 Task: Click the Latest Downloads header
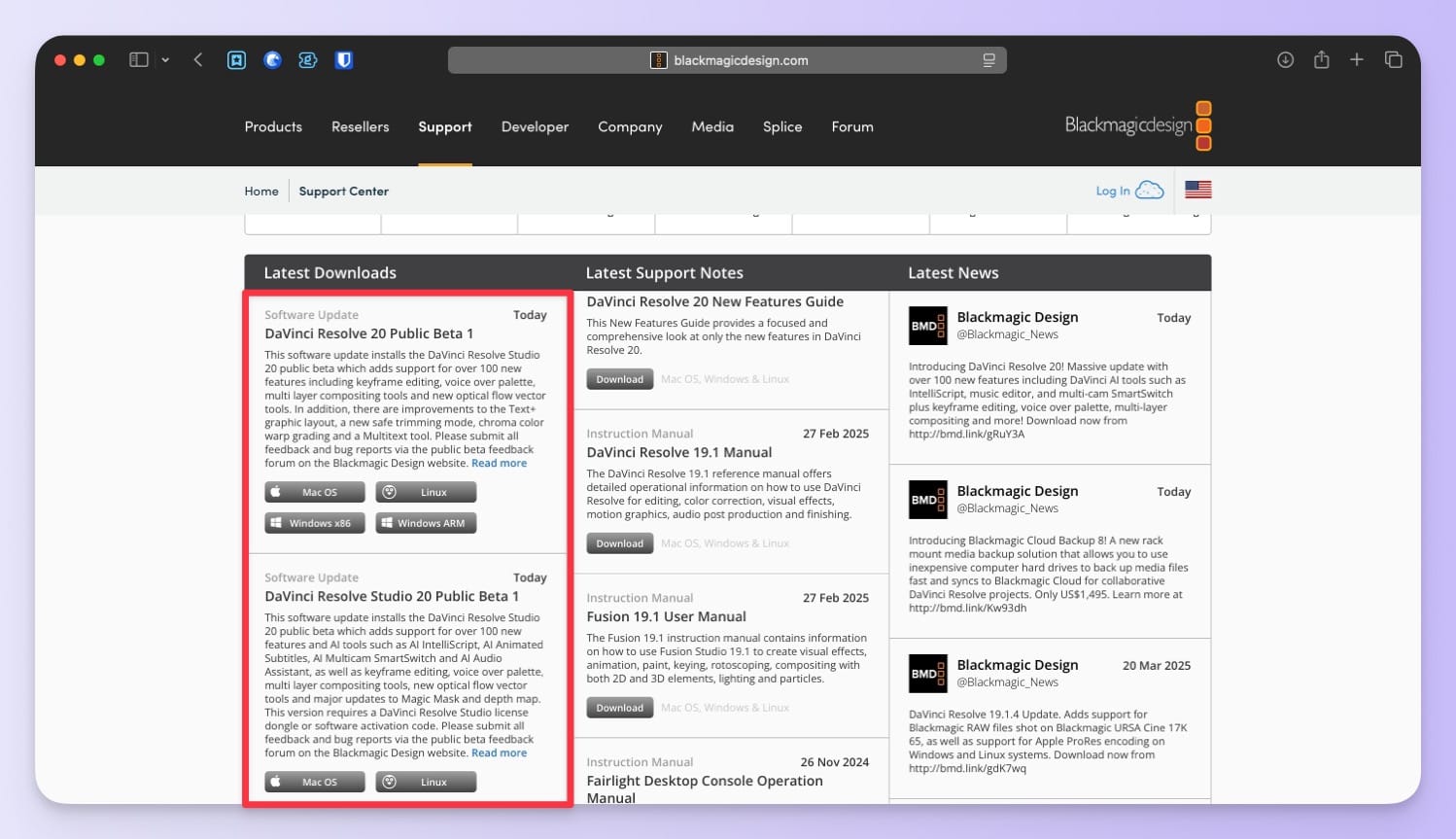pyautogui.click(x=329, y=273)
